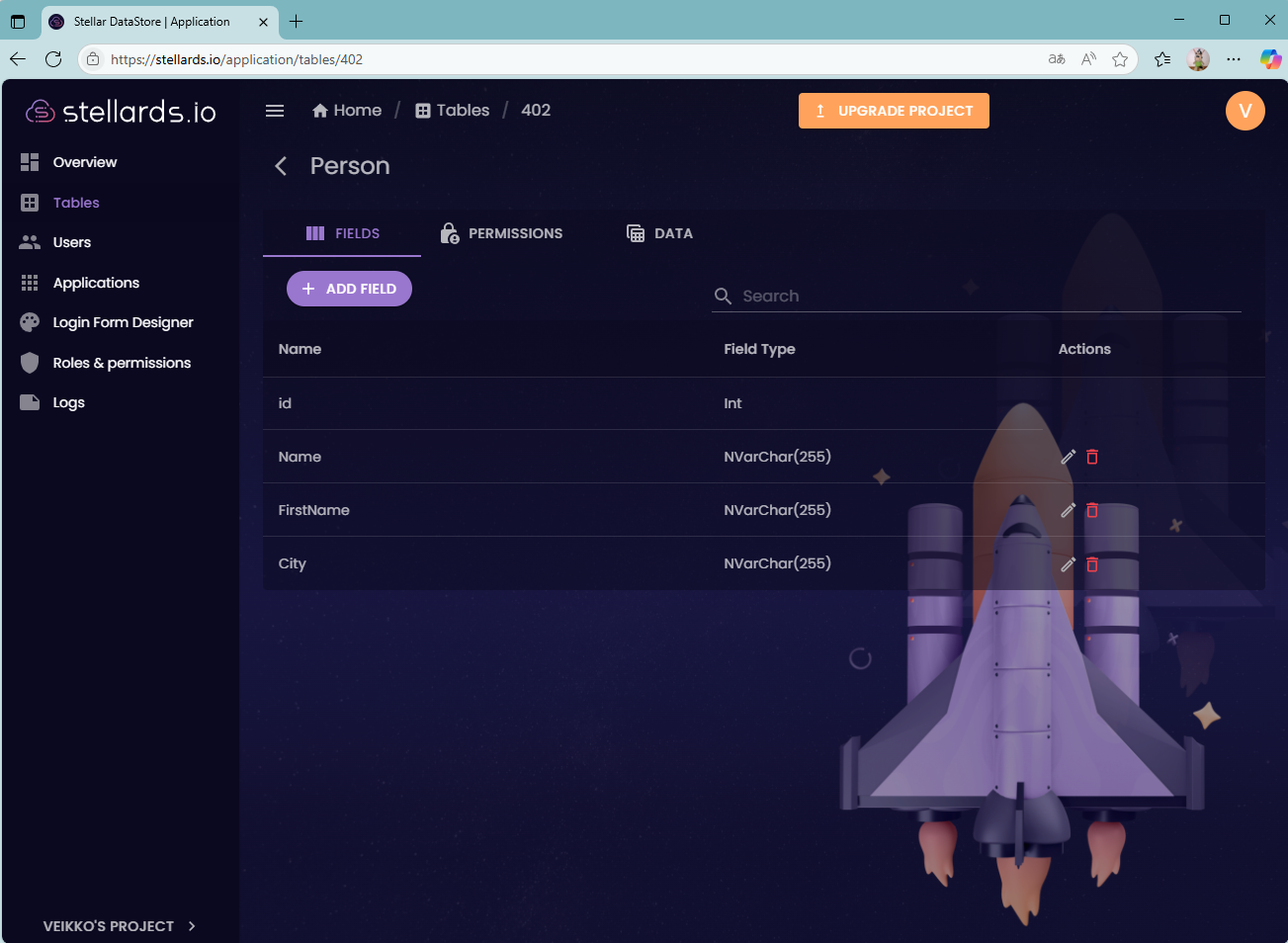This screenshot has width=1288, height=943.
Task: Click the back arrow next to Person
Action: pyautogui.click(x=280, y=165)
